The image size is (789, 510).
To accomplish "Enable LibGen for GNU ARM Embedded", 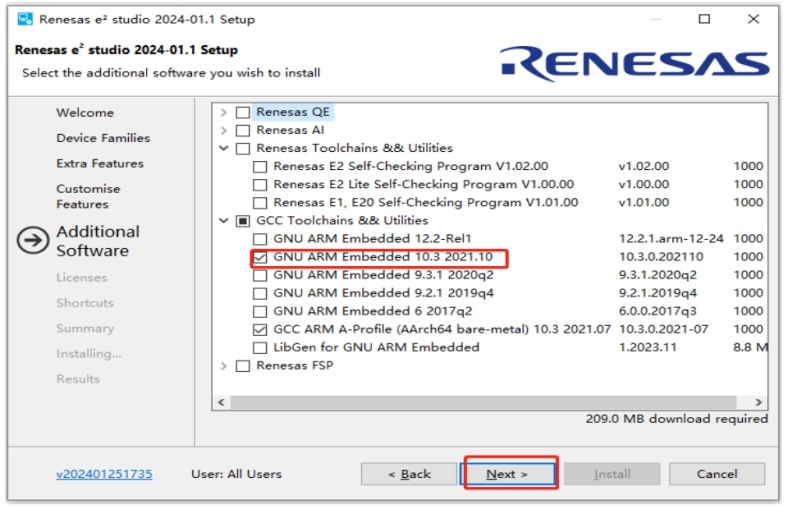I will pos(260,347).
